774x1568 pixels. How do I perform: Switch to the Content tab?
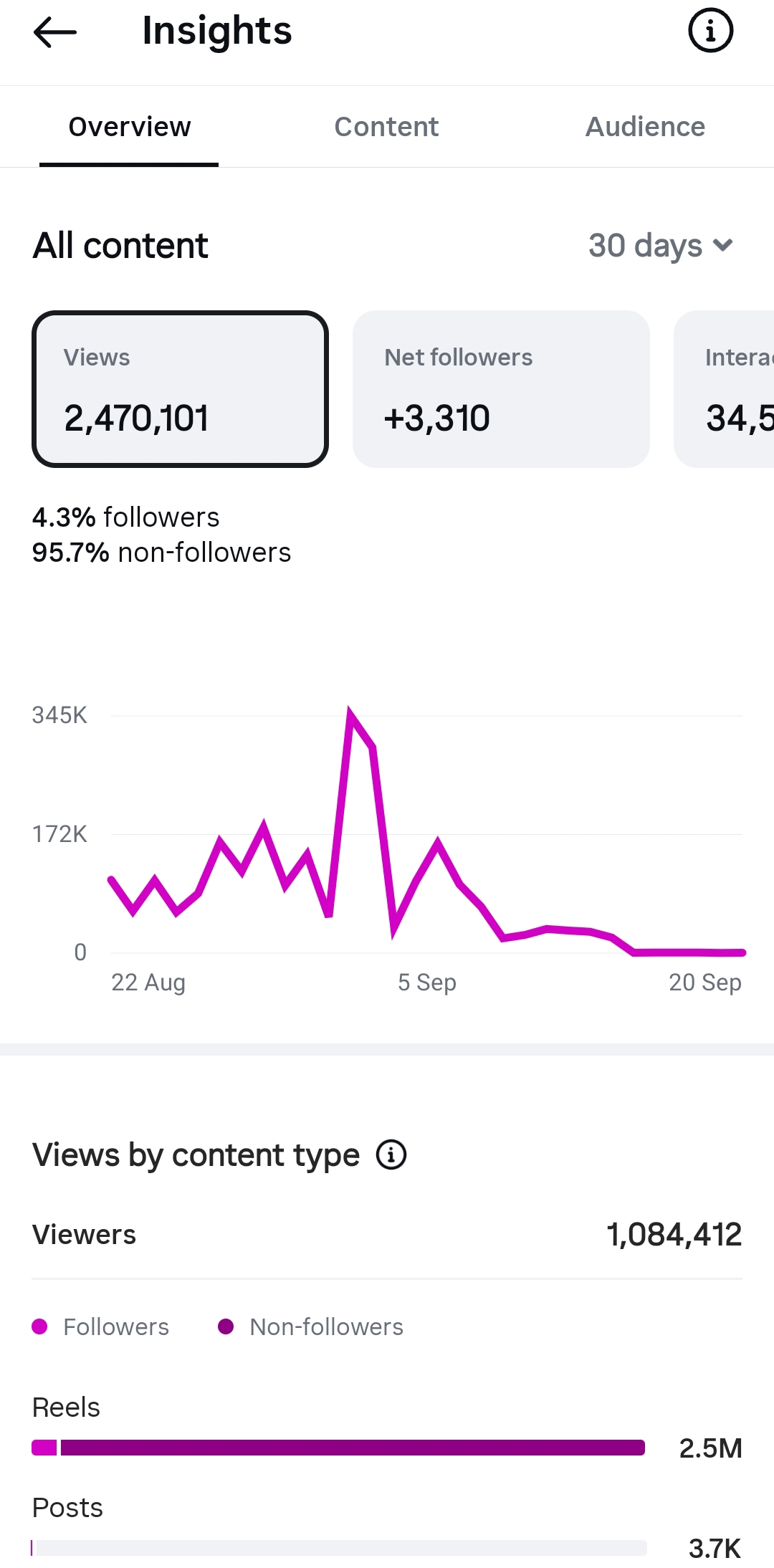pyautogui.click(x=386, y=127)
